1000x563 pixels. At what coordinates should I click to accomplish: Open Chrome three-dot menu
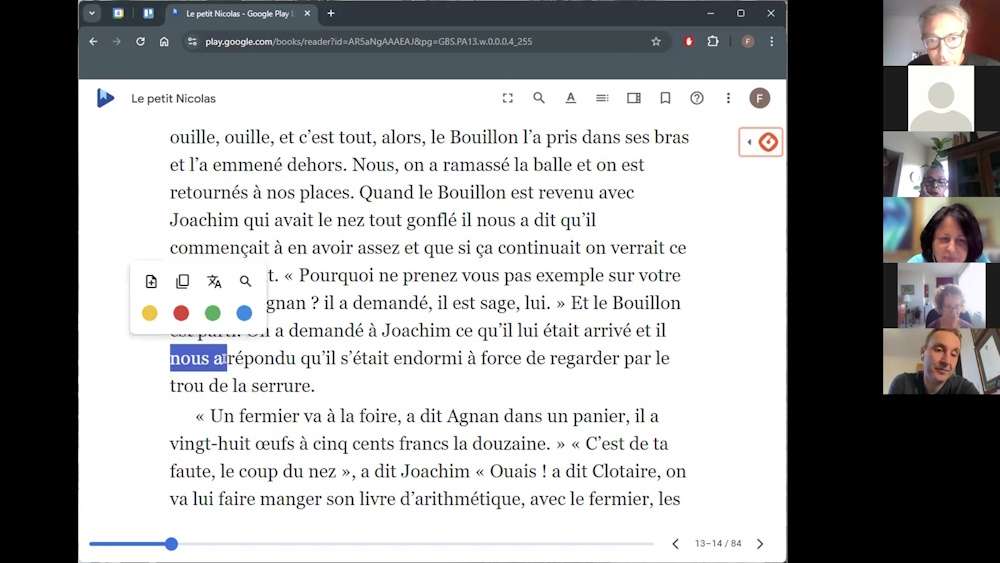[x=772, y=41]
